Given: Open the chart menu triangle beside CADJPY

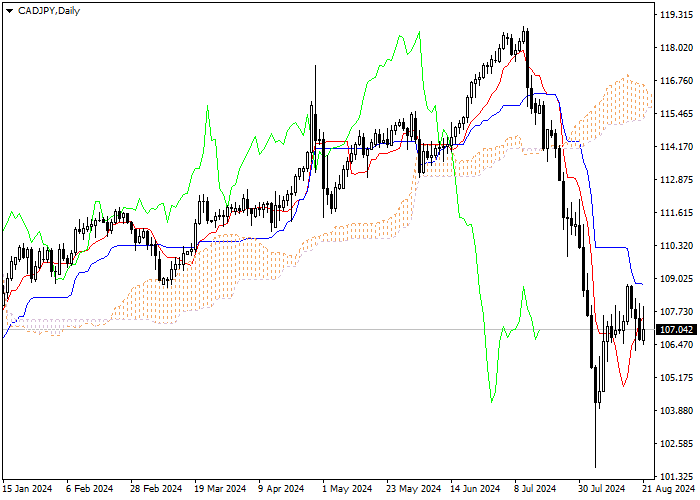Looking at the screenshot, I should coord(9,11).
